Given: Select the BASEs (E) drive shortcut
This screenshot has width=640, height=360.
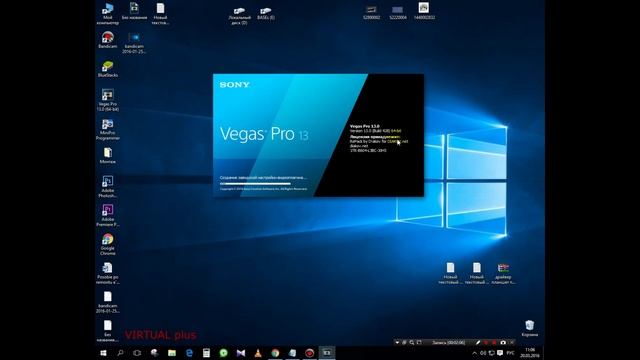Looking at the screenshot, I should click(x=266, y=14).
